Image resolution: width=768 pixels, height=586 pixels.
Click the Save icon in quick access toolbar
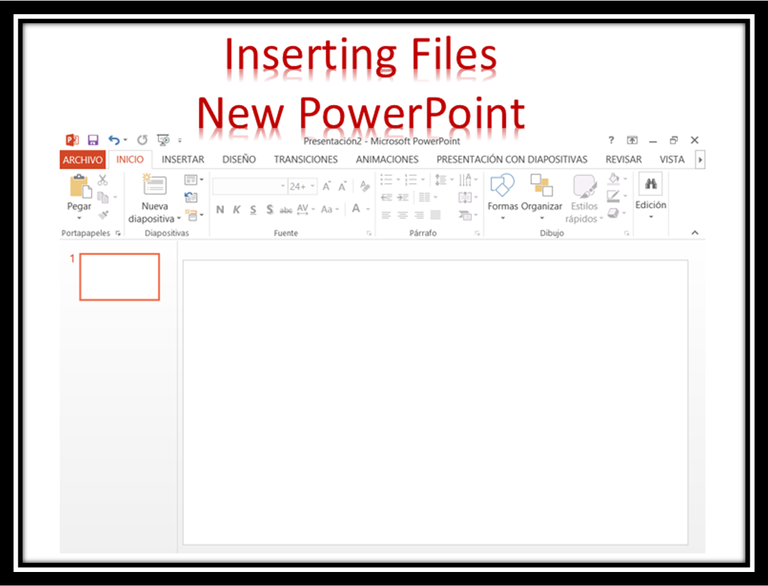pos(93,140)
